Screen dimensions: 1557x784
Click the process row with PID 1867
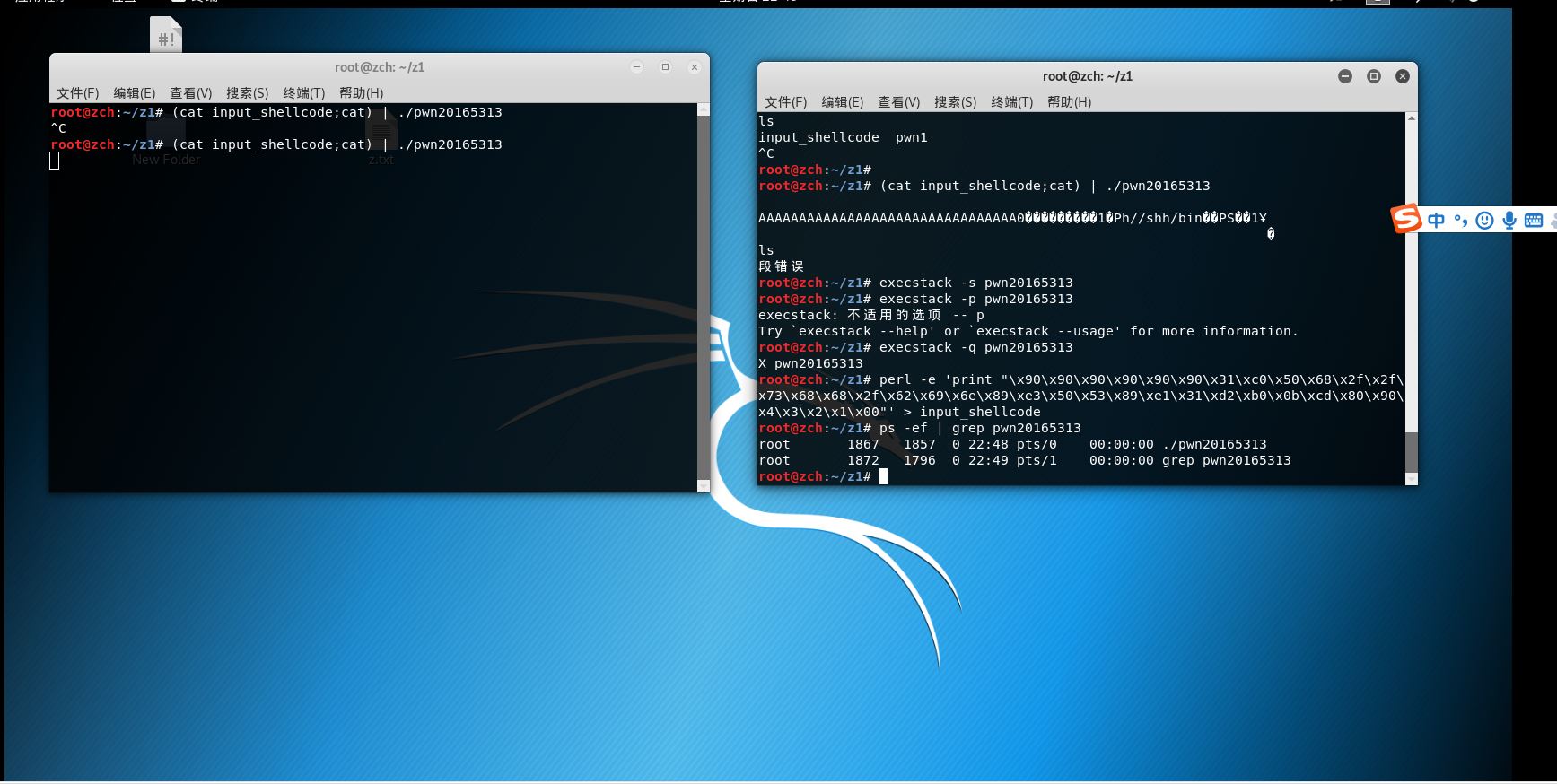pos(1012,444)
